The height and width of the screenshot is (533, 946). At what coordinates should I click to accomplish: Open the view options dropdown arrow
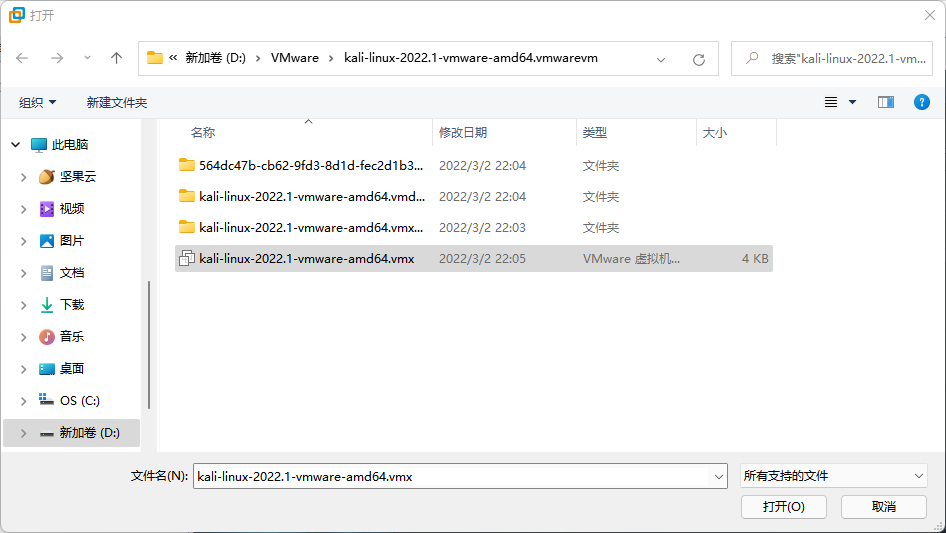(852, 103)
